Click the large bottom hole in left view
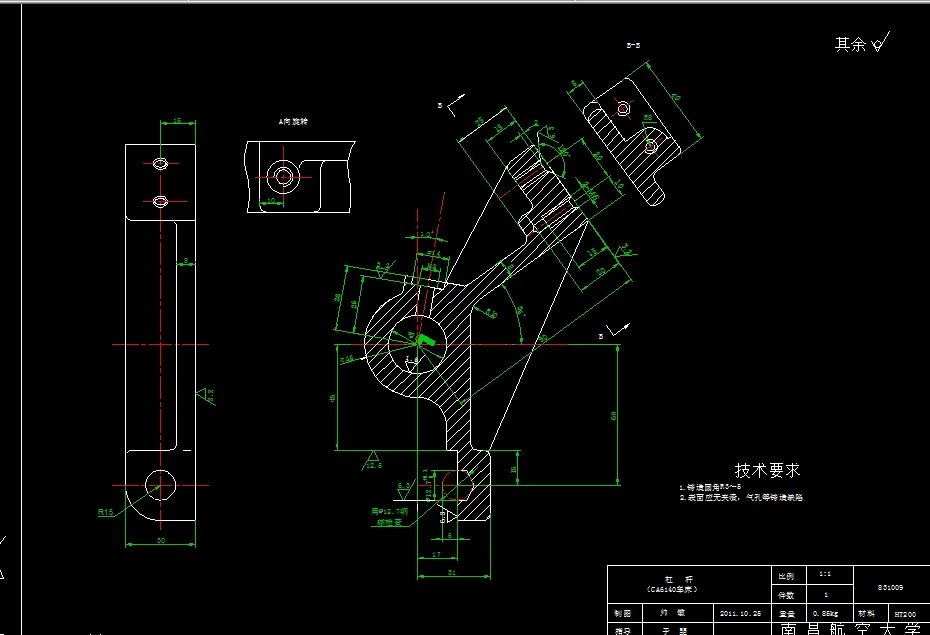 point(160,485)
